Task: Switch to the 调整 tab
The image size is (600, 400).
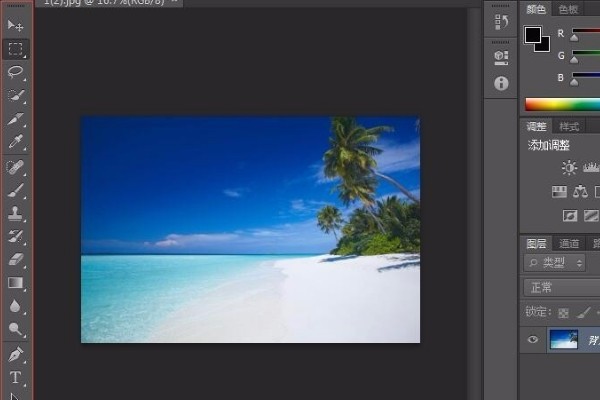Action: coord(536,126)
